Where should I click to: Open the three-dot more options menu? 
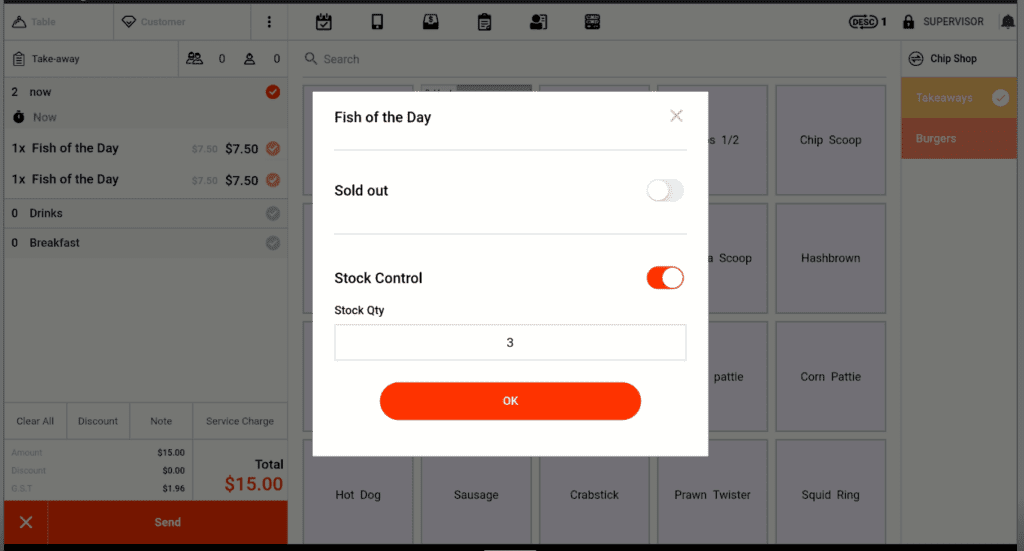[268, 21]
